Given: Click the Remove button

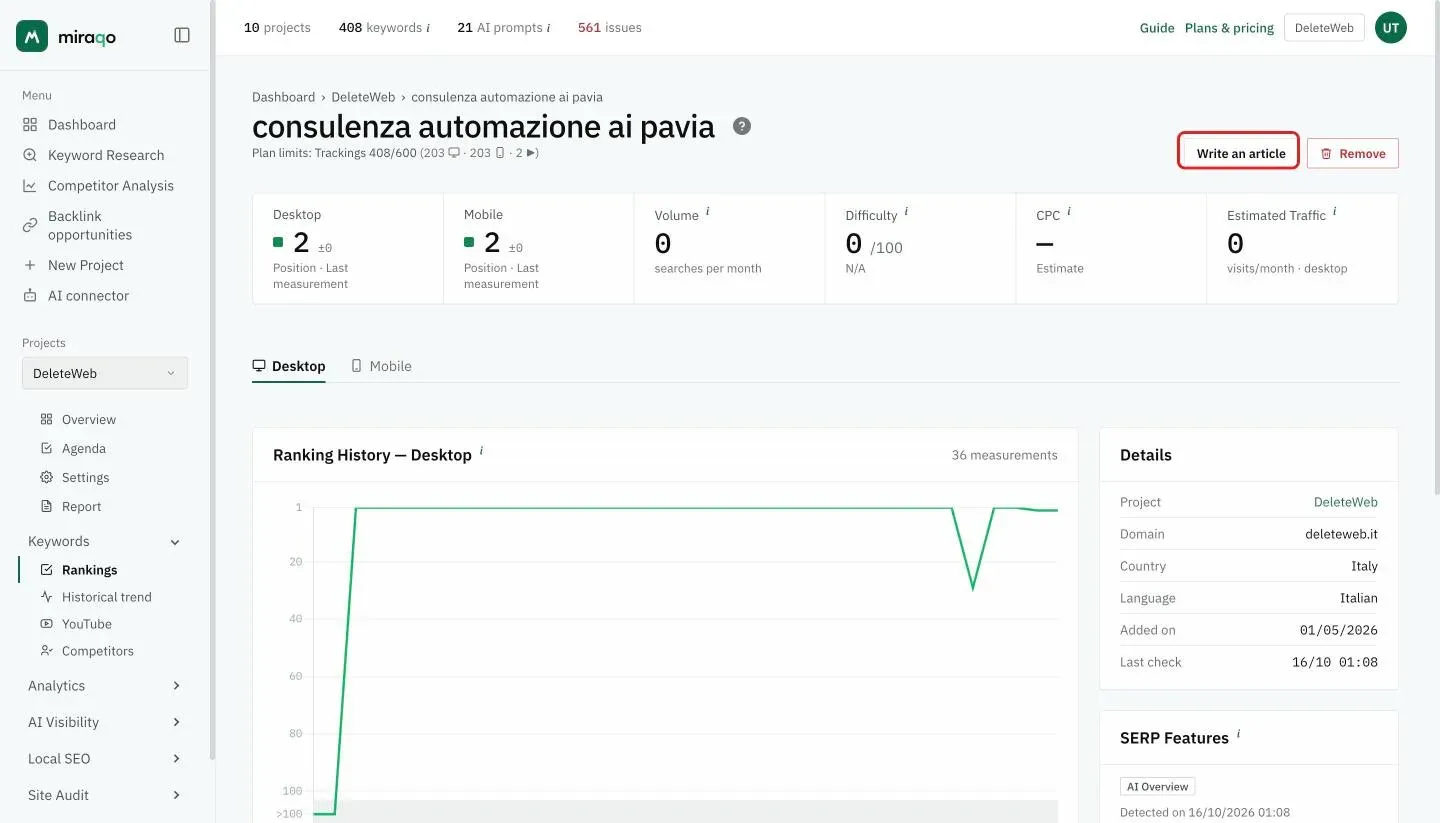Looking at the screenshot, I should pos(1352,153).
